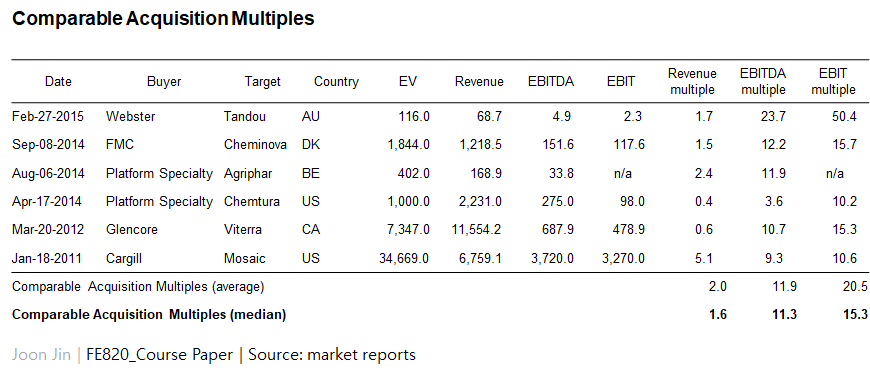This screenshot has width=870, height=374.
Task: Click the Target column header
Action: pos(263,82)
